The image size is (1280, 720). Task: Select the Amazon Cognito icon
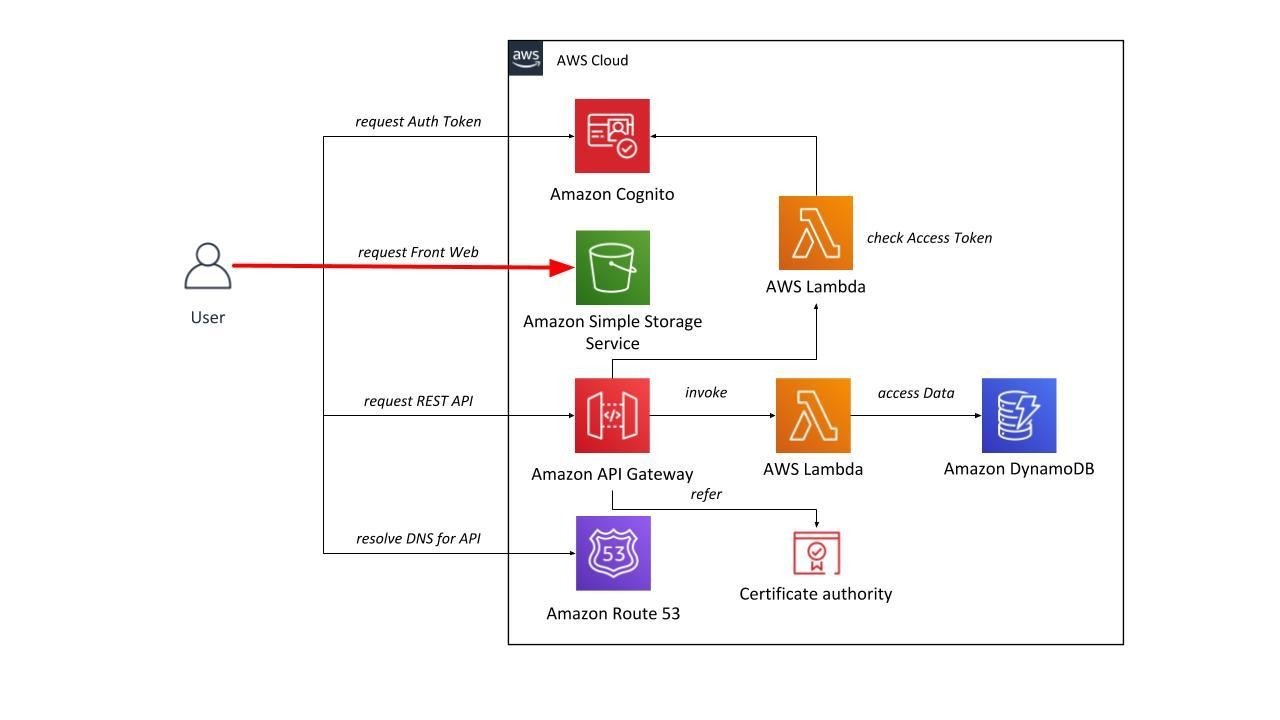click(612, 136)
